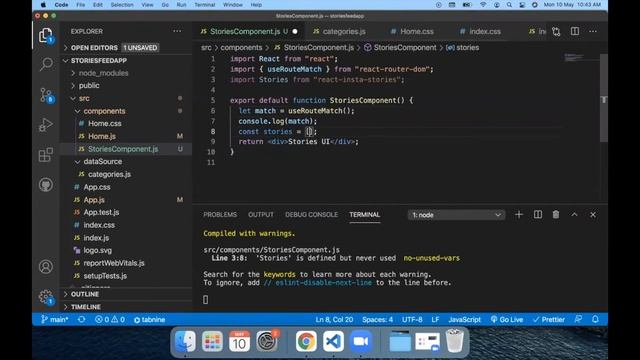The image size is (640, 360).
Task: Click 'Spaces: 4' indentation setting
Action: 378,320
